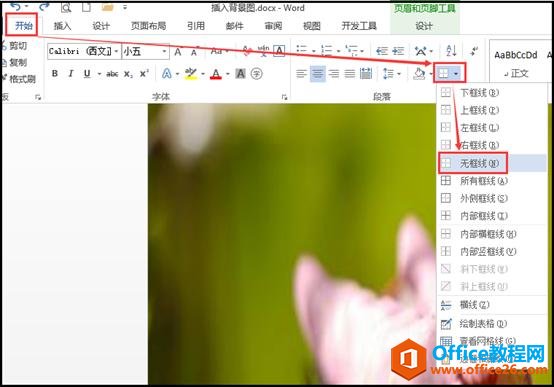Open bullets list button
Viewport: 554px width, 387px height.
(301, 51)
